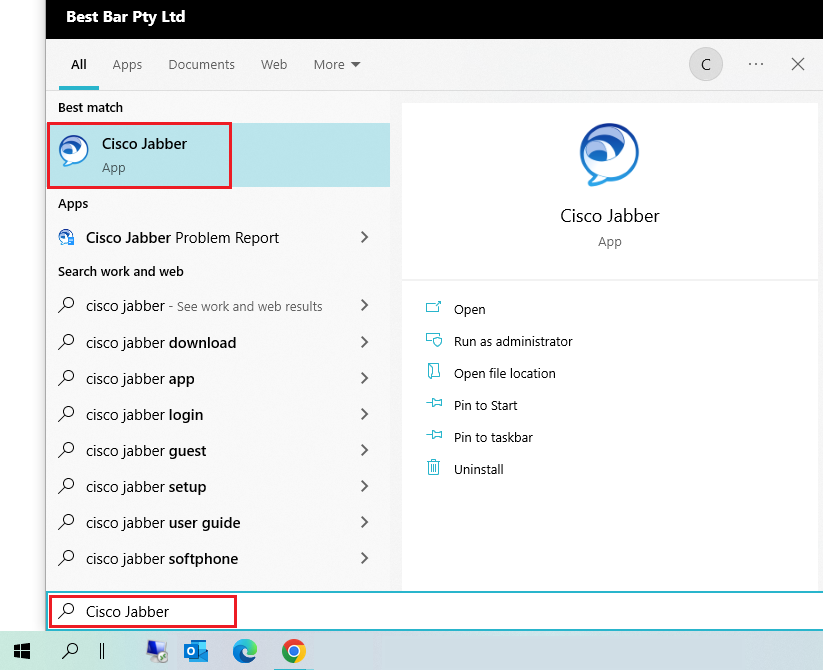823x670 pixels.
Task: Select 'Cisco Jabber Problem Report' app text
Action: click(x=182, y=238)
